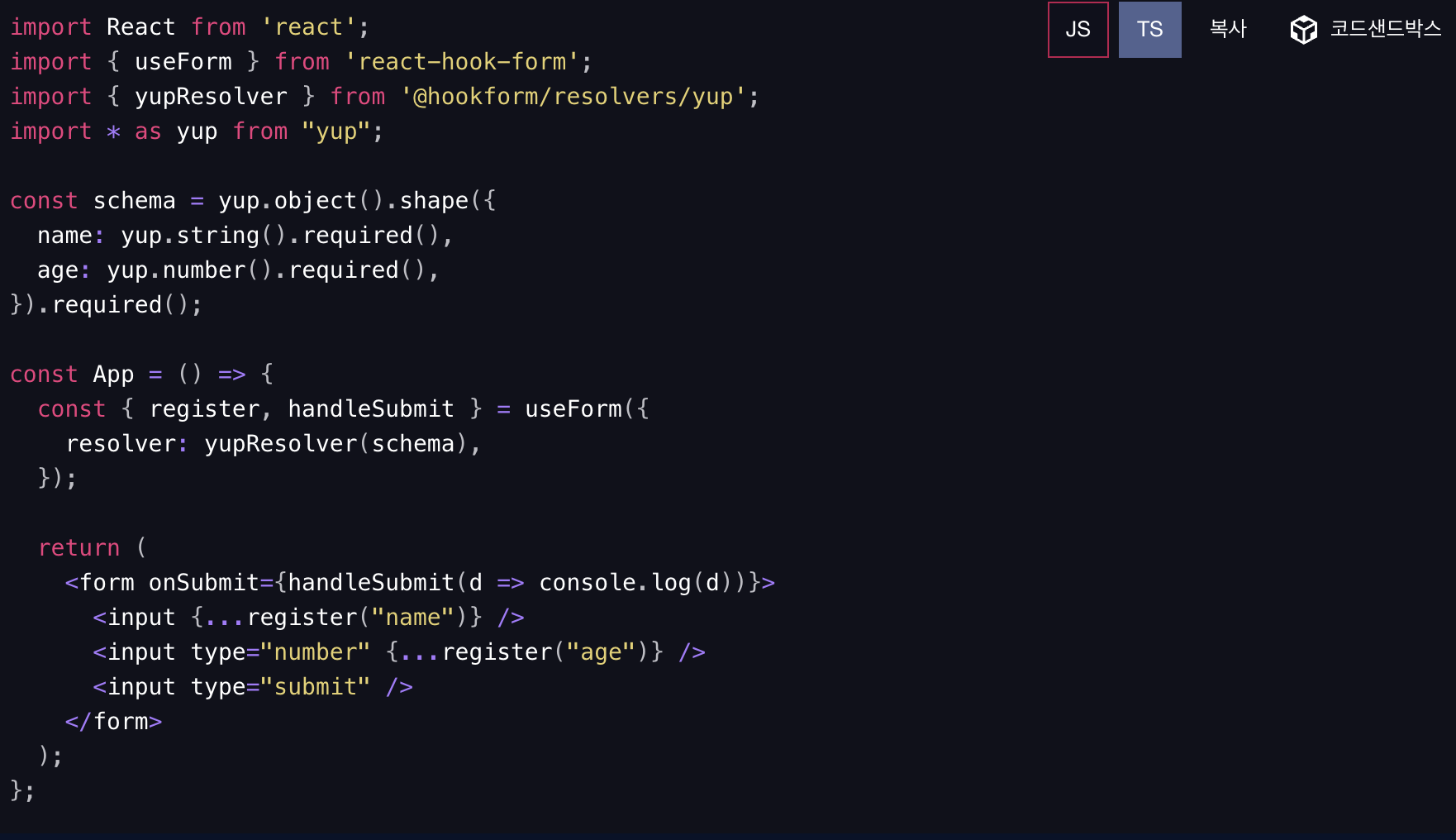Image resolution: width=1456 pixels, height=840 pixels.
Task: Click the CodeSandbox cube icon
Action: click(1304, 30)
